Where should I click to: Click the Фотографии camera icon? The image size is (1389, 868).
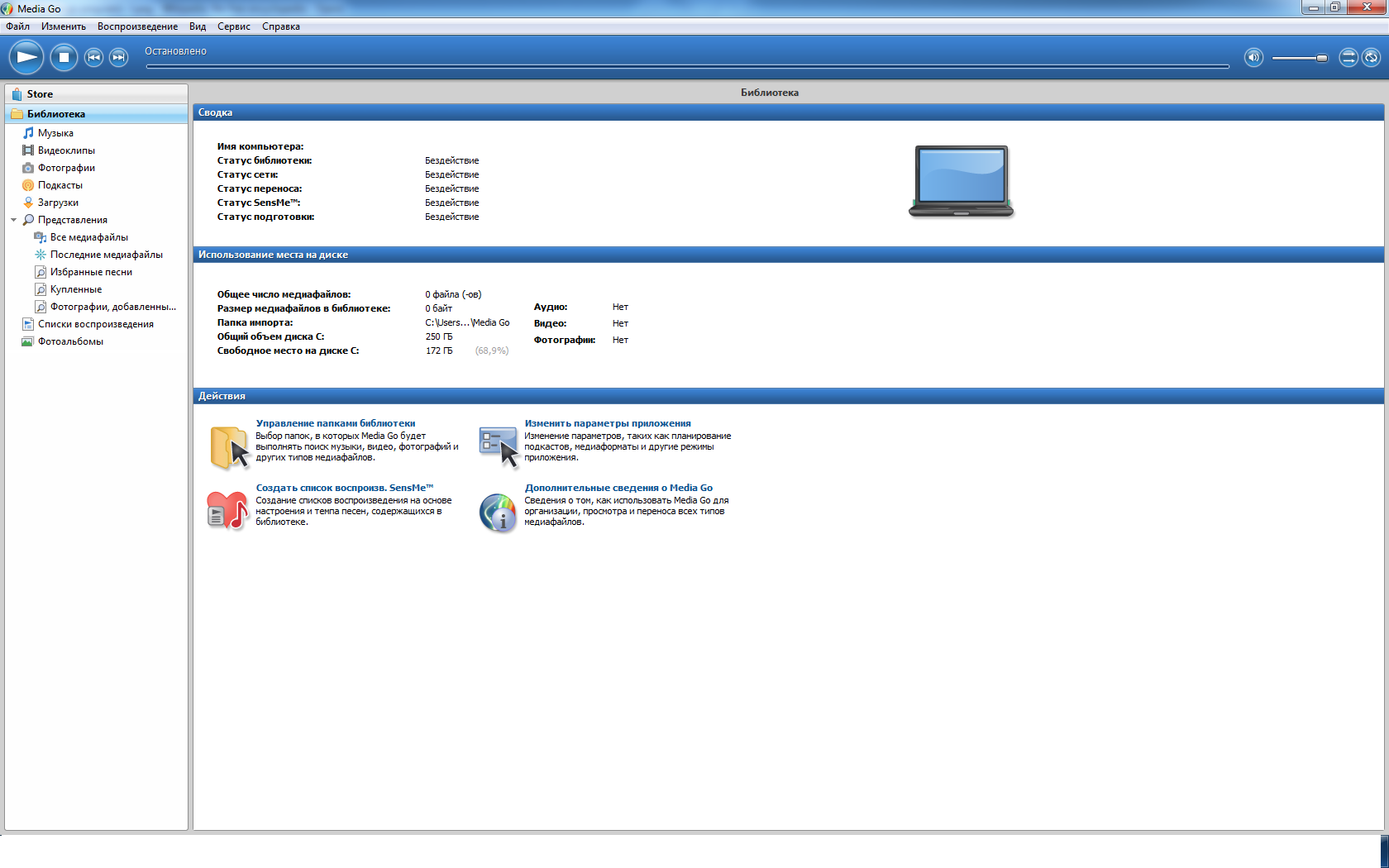pos(28,168)
